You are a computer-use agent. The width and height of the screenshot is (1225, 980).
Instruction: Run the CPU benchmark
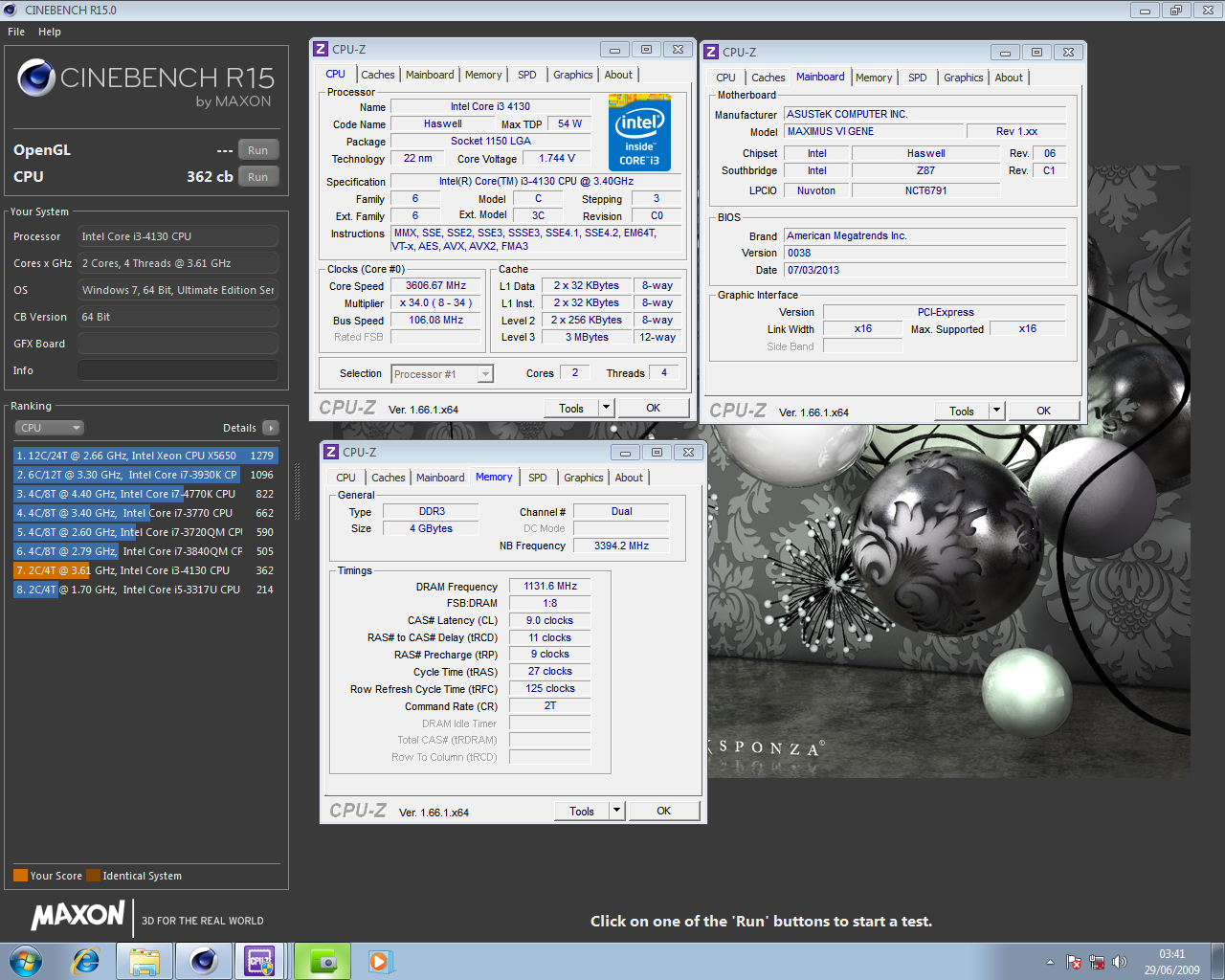click(257, 177)
